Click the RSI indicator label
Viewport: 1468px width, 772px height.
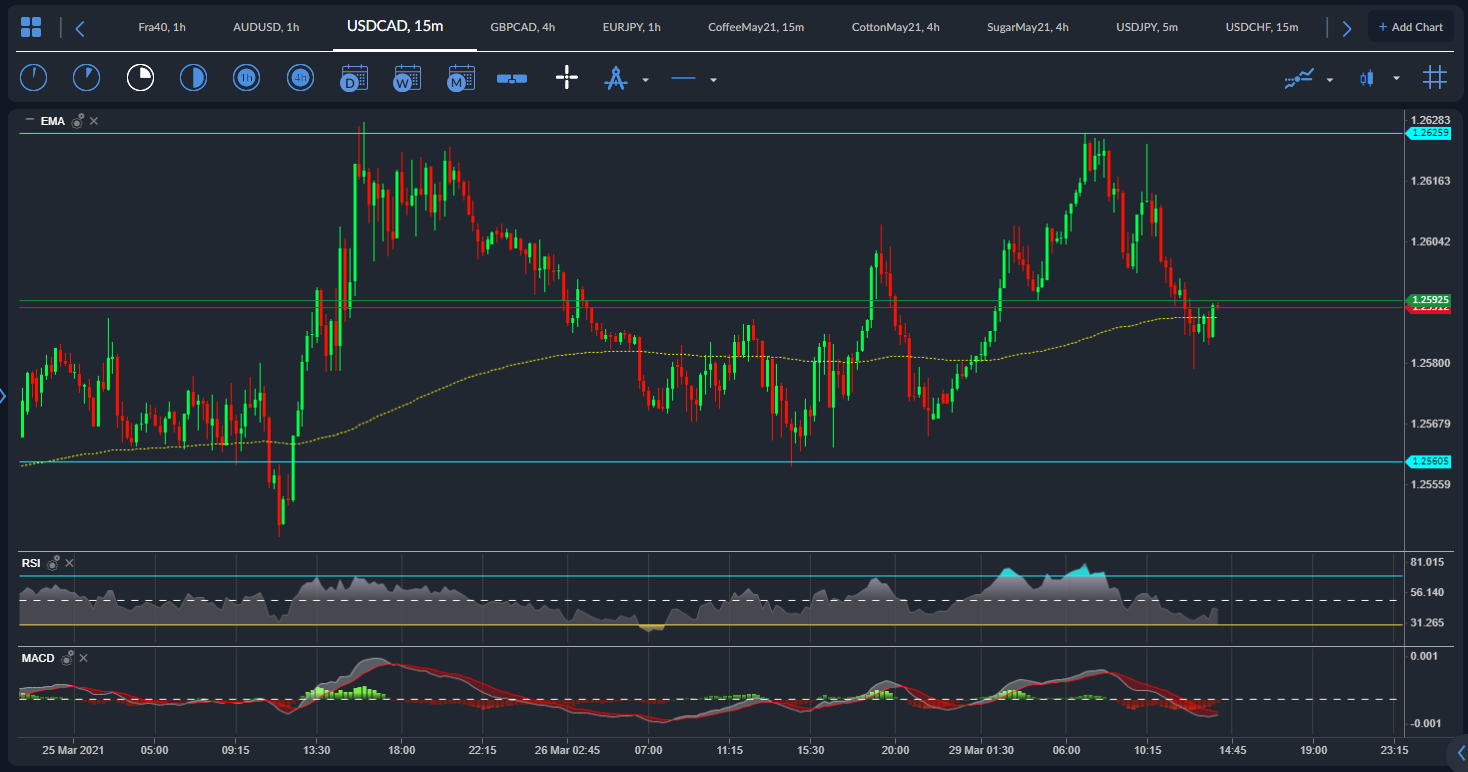coord(31,563)
